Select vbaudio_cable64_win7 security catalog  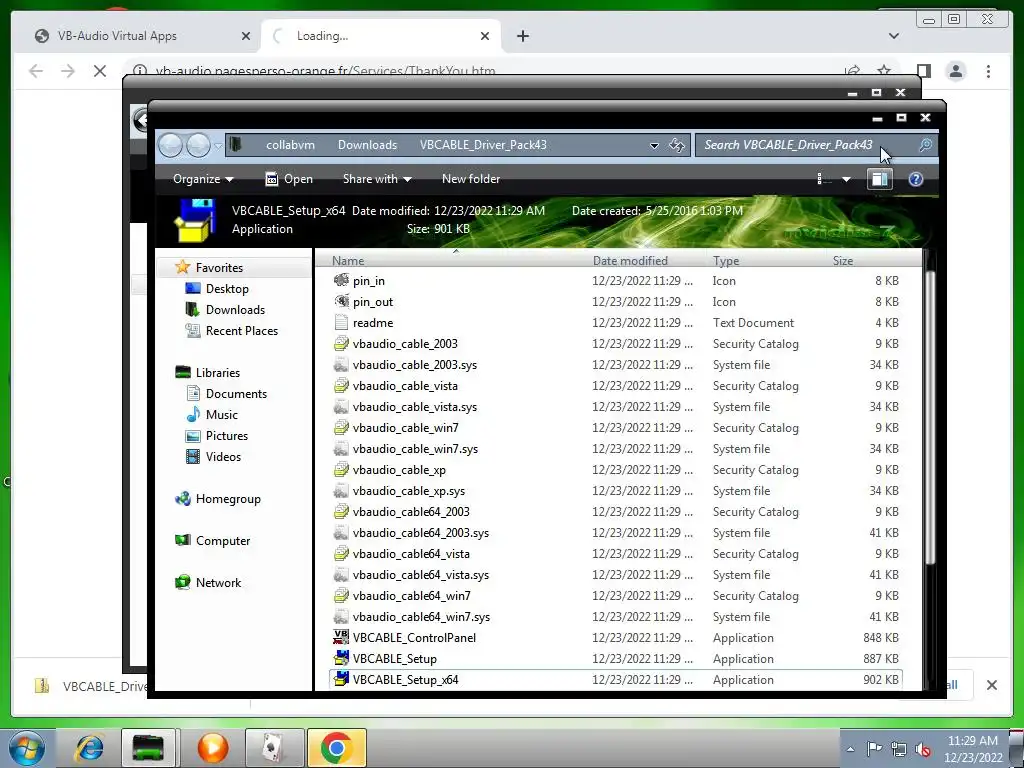[x=411, y=596]
